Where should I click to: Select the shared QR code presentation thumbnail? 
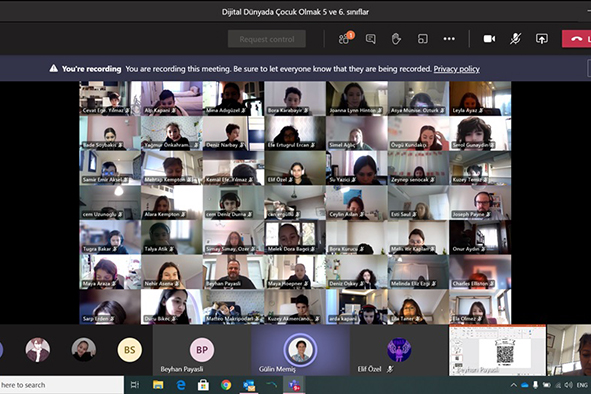(x=497, y=350)
